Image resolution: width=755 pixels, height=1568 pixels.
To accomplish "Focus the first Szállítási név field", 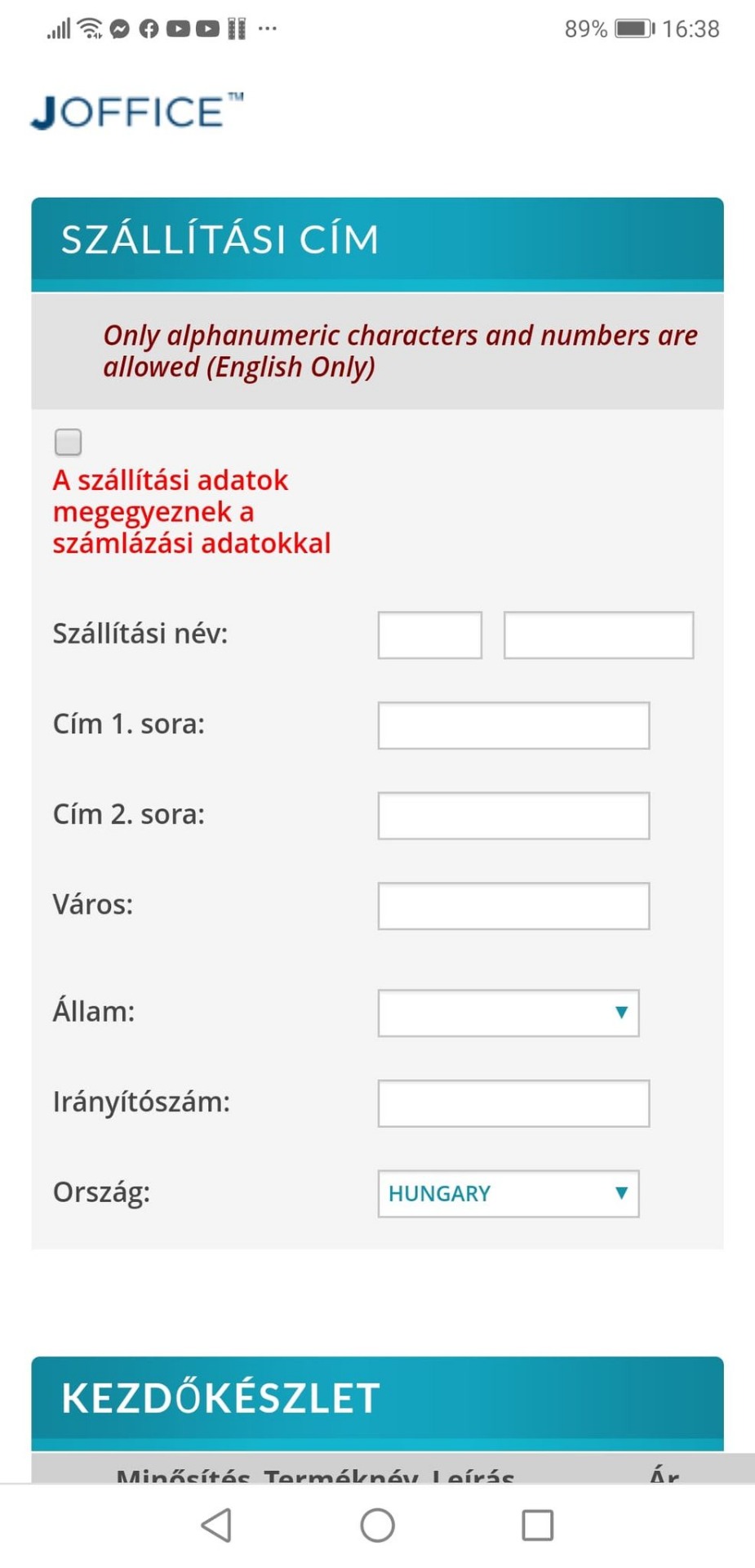I will tap(429, 635).
